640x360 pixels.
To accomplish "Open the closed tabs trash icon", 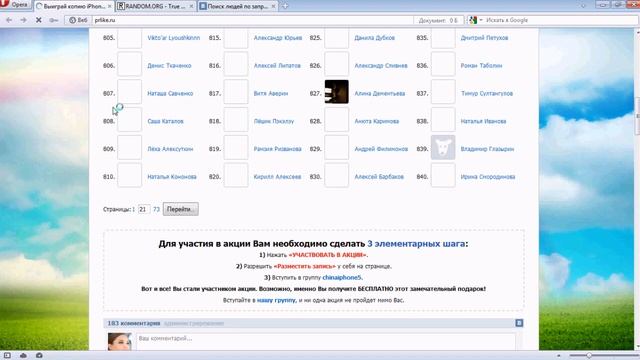I will [583, 6].
